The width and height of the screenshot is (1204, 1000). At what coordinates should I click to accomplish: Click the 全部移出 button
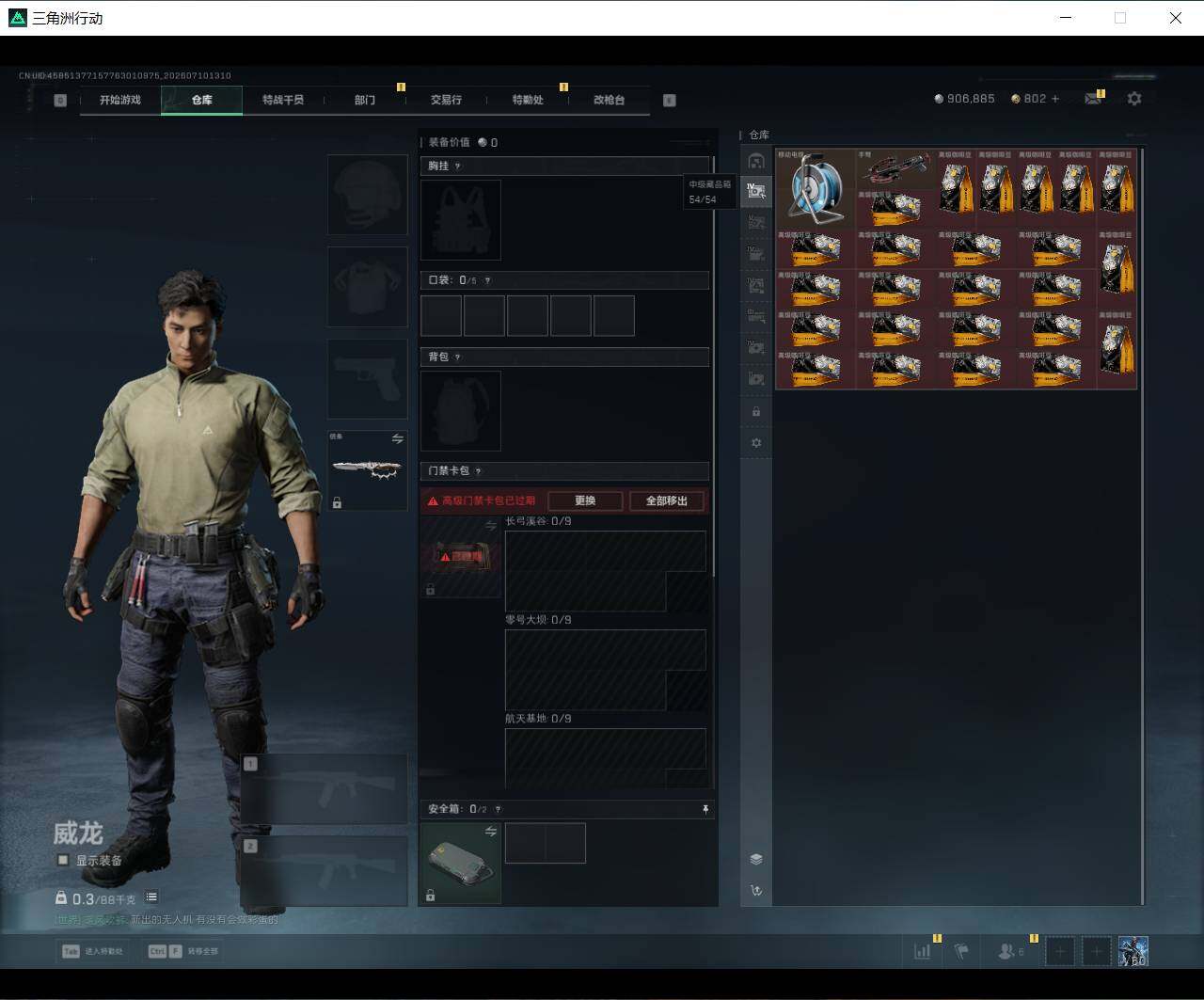click(667, 500)
